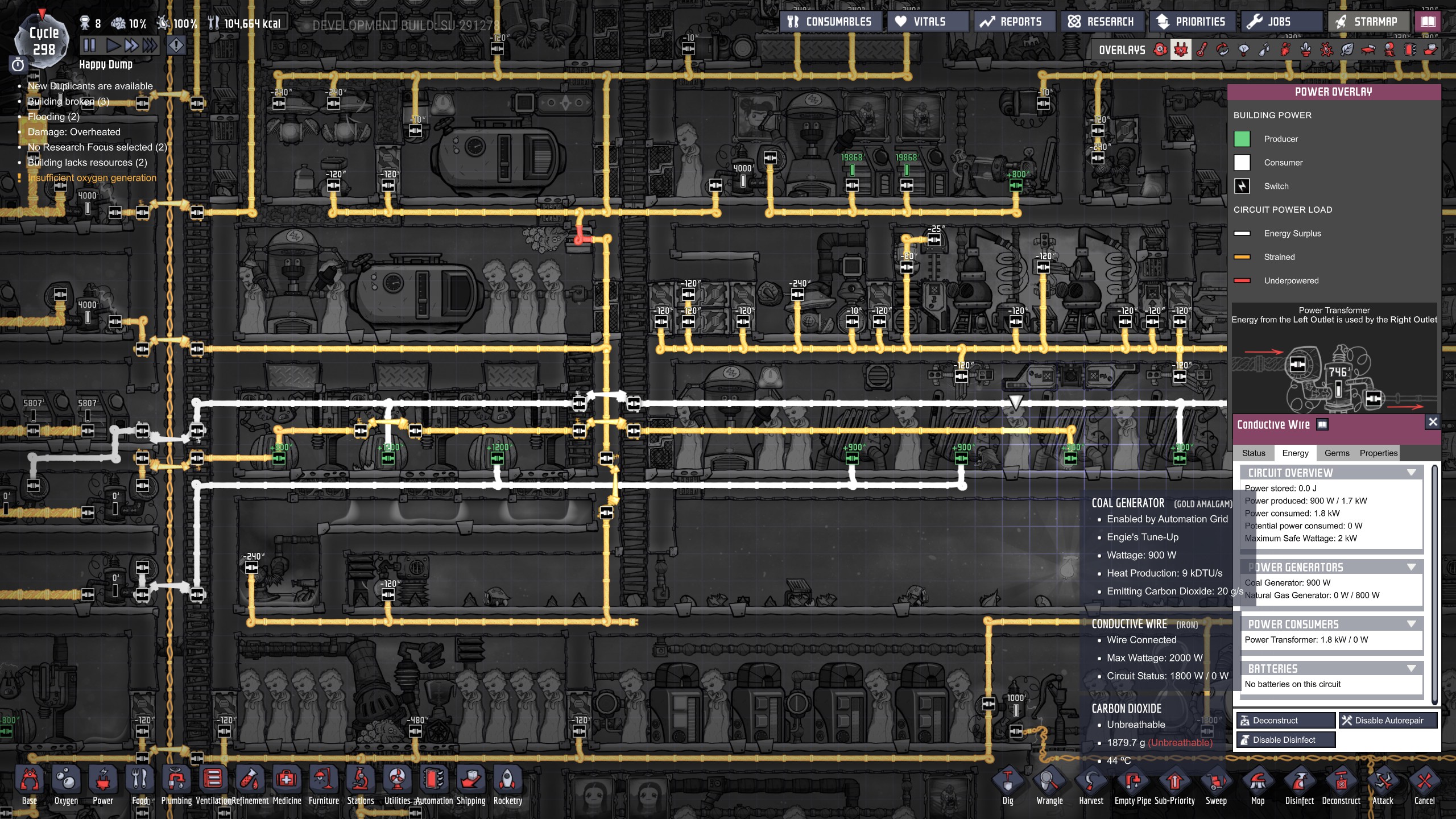Select the Cancel tool
Viewport: 1456px width, 819px height.
[1425, 786]
